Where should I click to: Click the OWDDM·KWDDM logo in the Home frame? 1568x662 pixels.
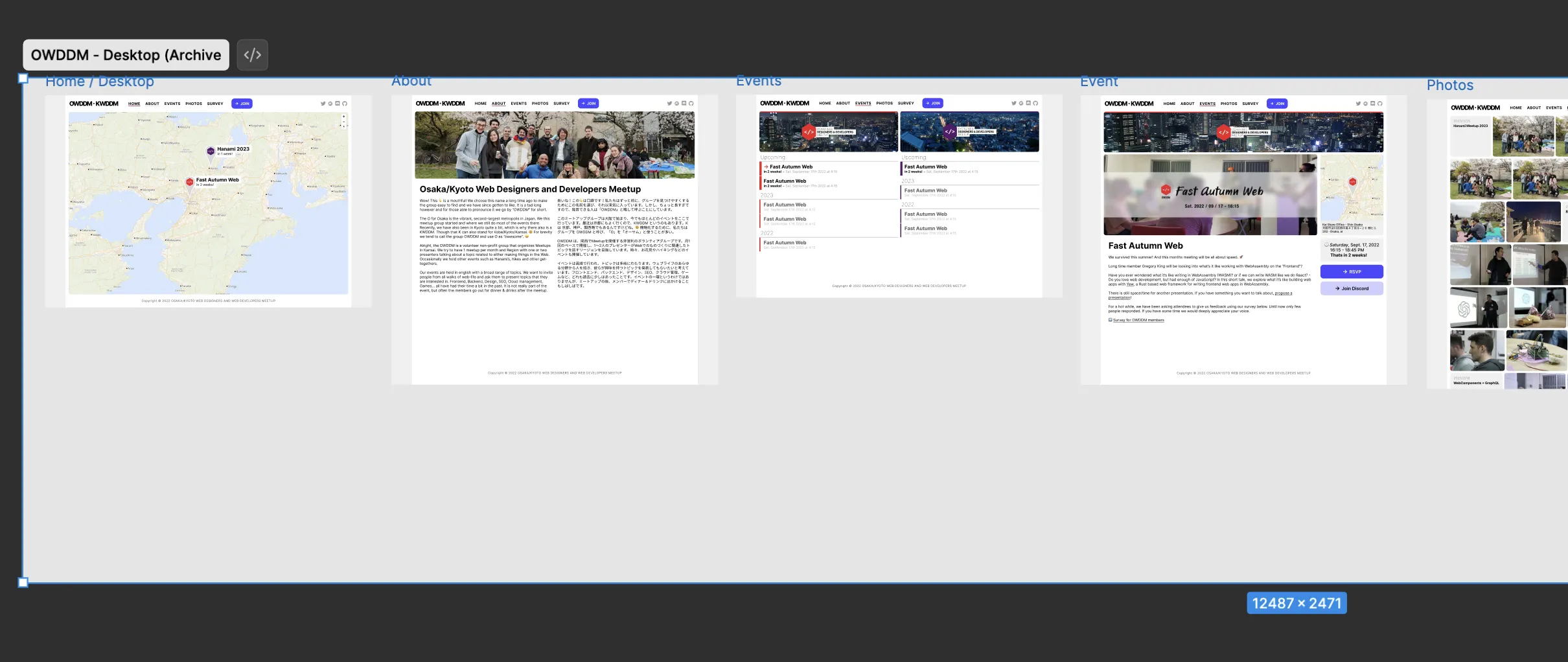click(94, 104)
